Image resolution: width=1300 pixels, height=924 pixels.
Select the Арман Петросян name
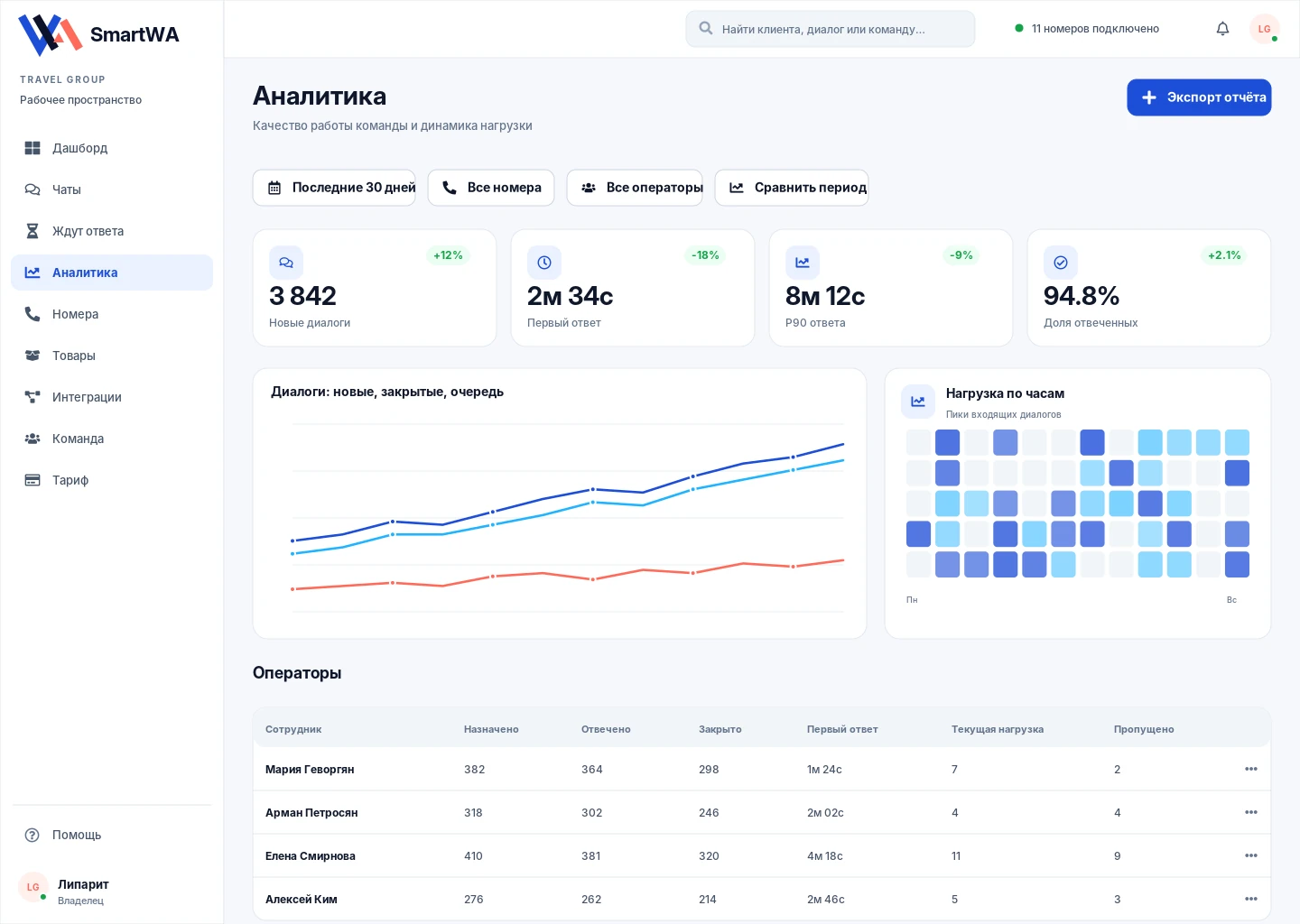[x=311, y=813]
